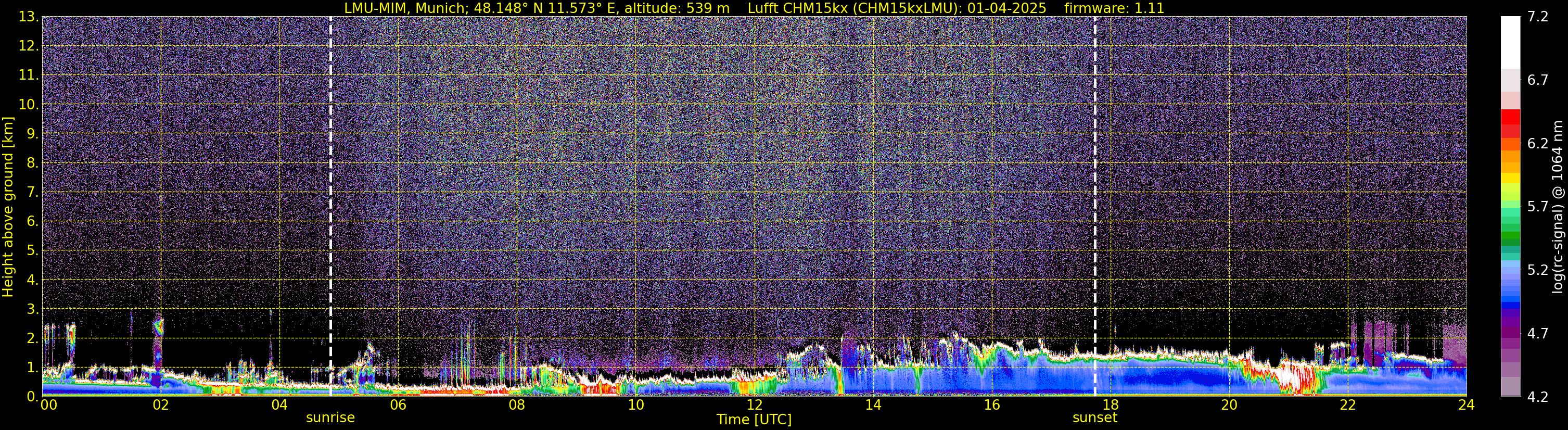Click the '08' time tick label
The height and width of the screenshot is (430, 1568).
click(x=517, y=405)
